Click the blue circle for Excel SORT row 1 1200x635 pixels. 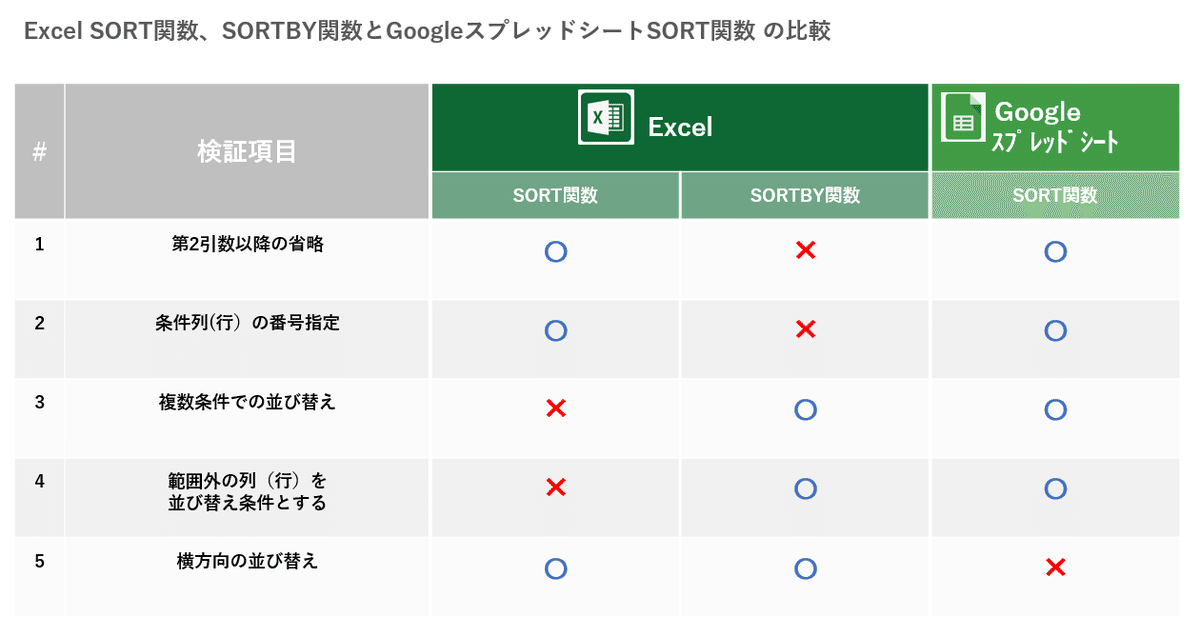coord(556,251)
